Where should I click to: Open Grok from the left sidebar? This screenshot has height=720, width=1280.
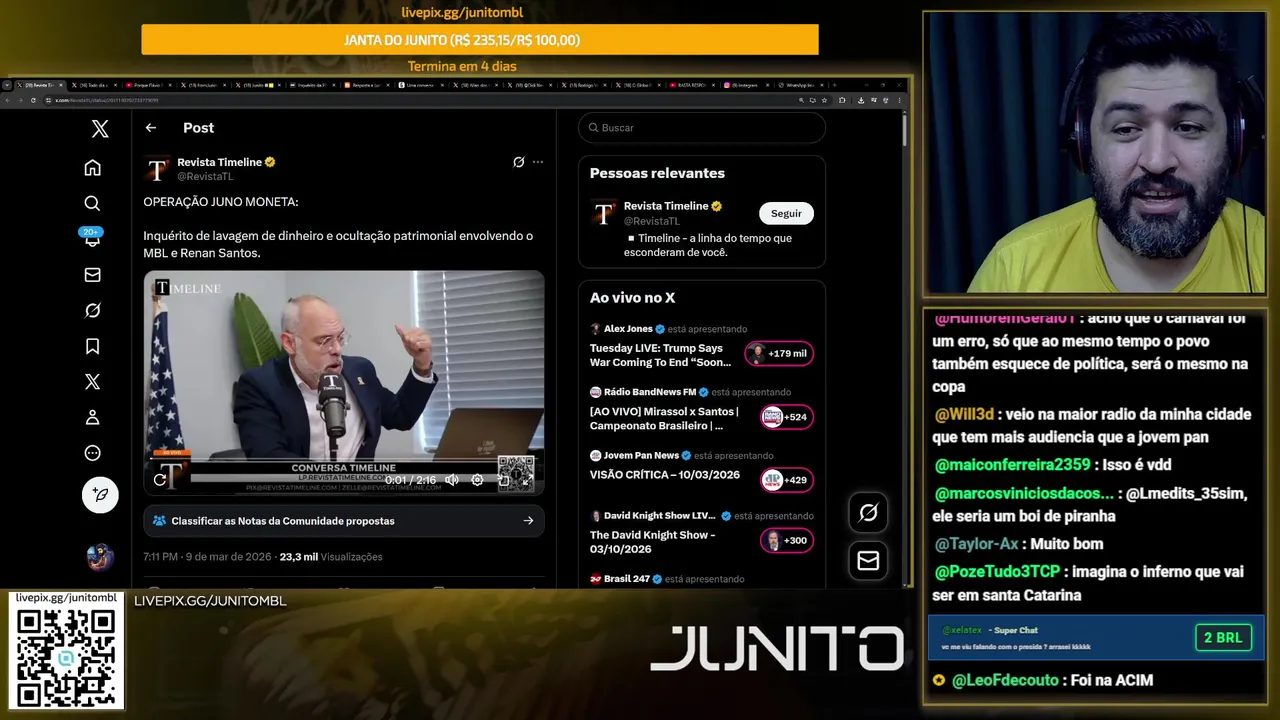(92, 310)
